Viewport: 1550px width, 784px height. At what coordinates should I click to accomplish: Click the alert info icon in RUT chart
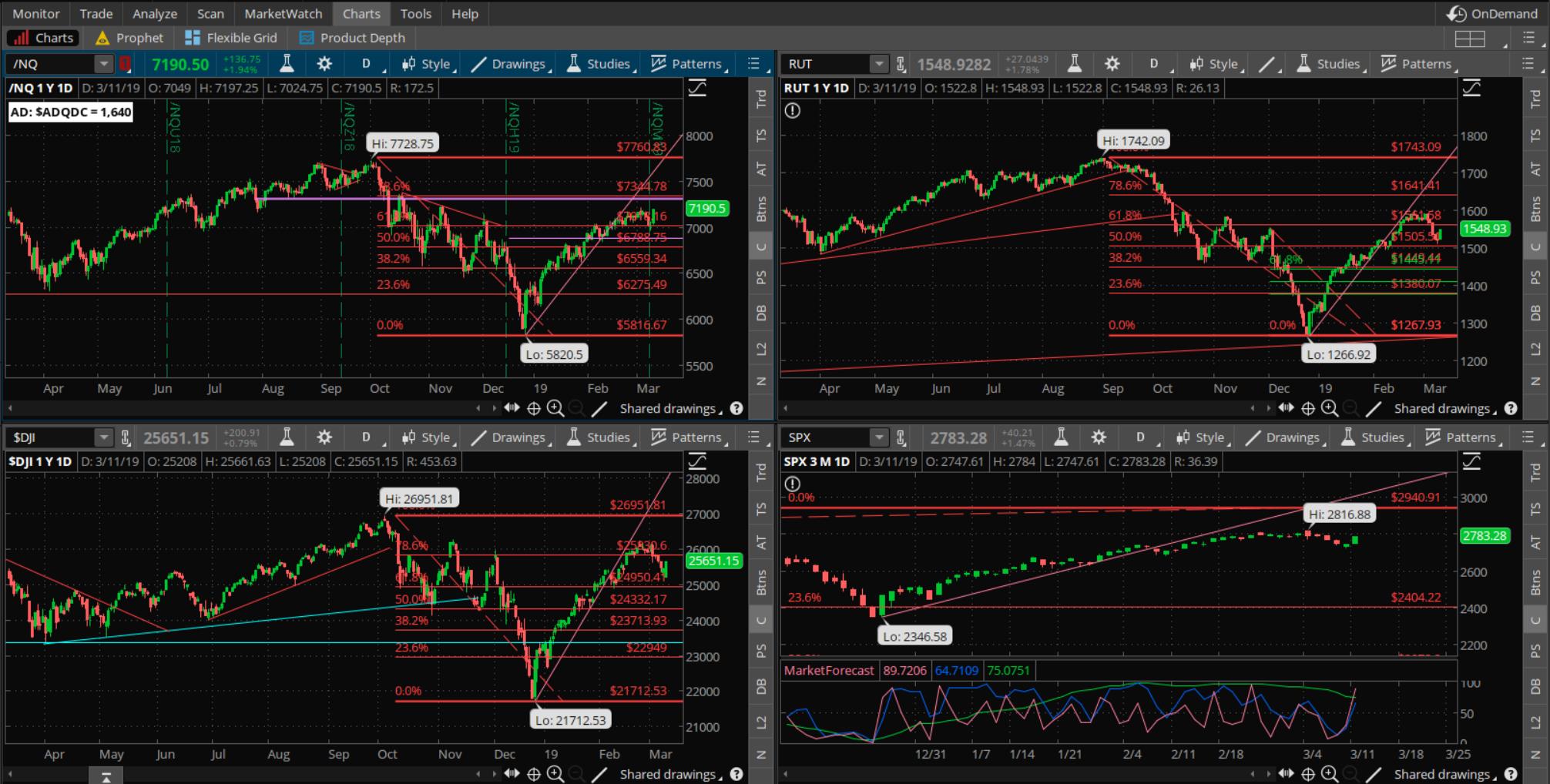coord(792,111)
